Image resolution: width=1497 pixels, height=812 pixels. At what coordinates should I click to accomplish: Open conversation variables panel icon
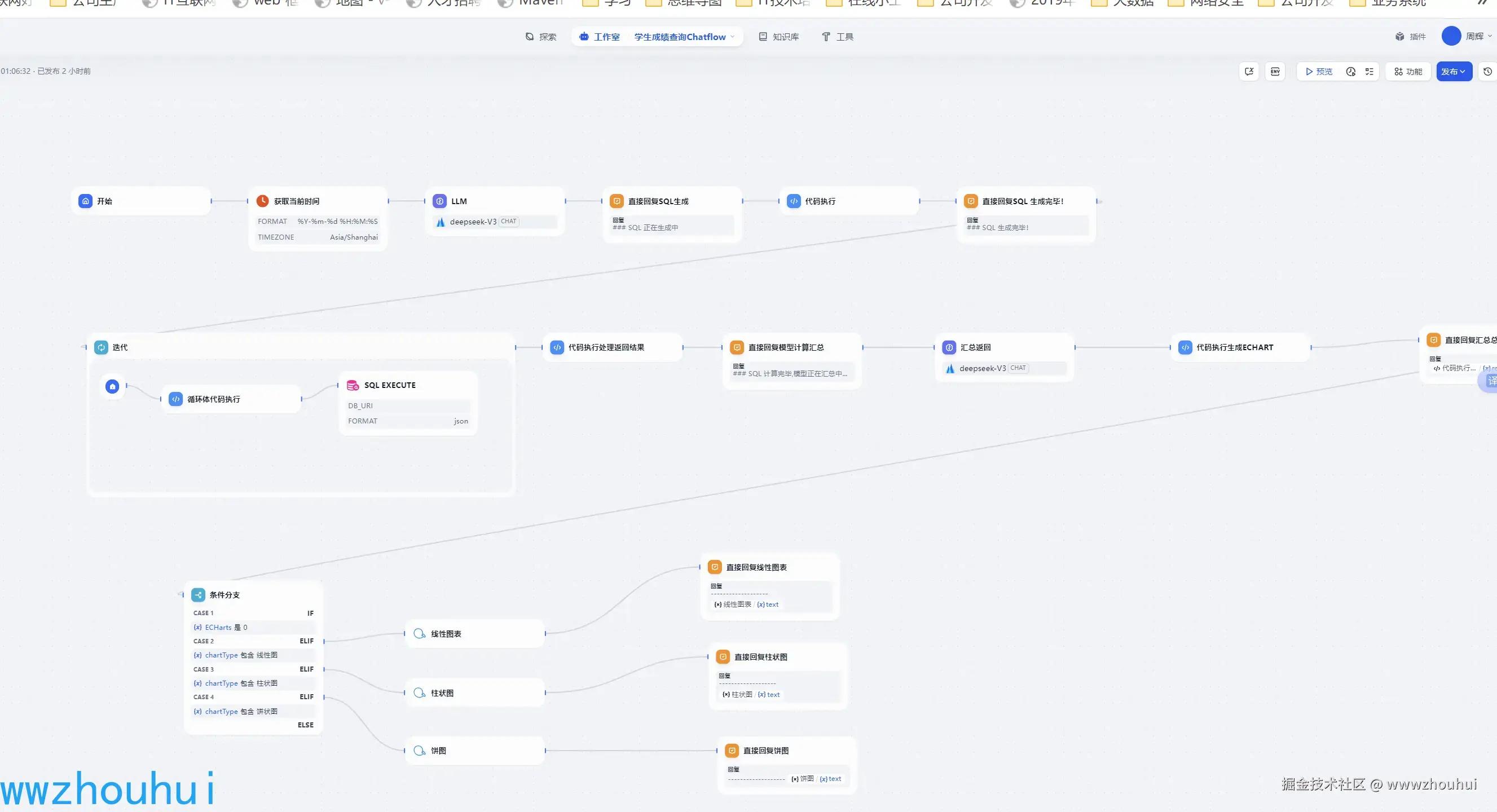coord(1249,72)
